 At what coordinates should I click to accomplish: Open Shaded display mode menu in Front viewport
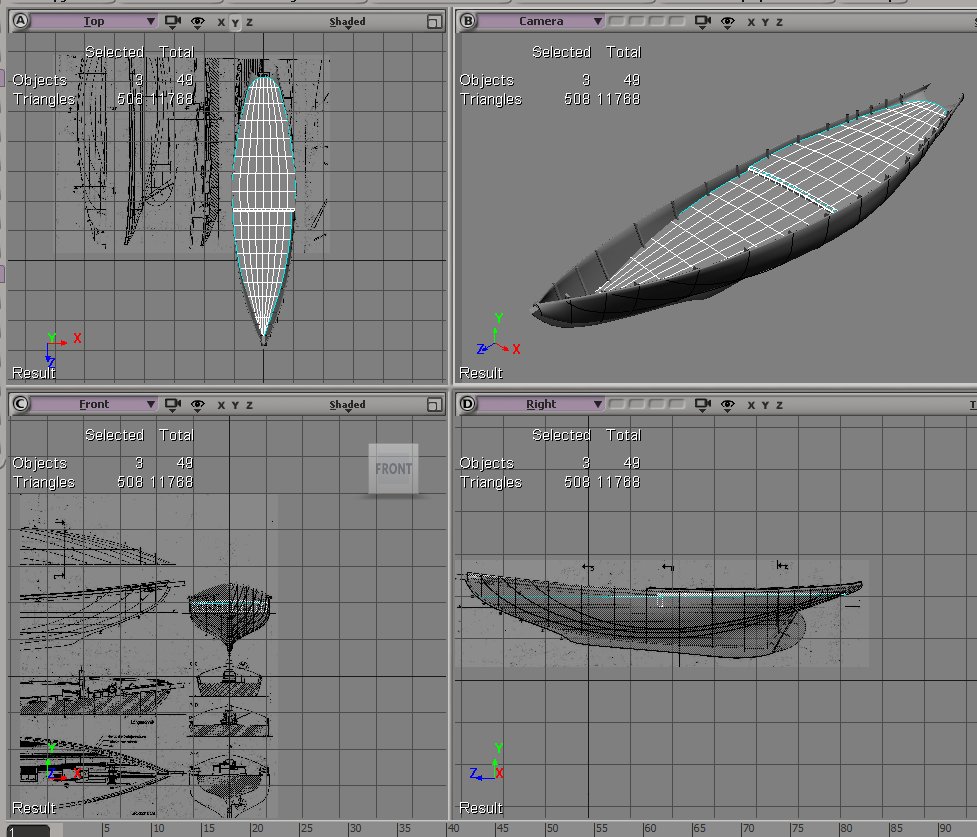click(347, 405)
